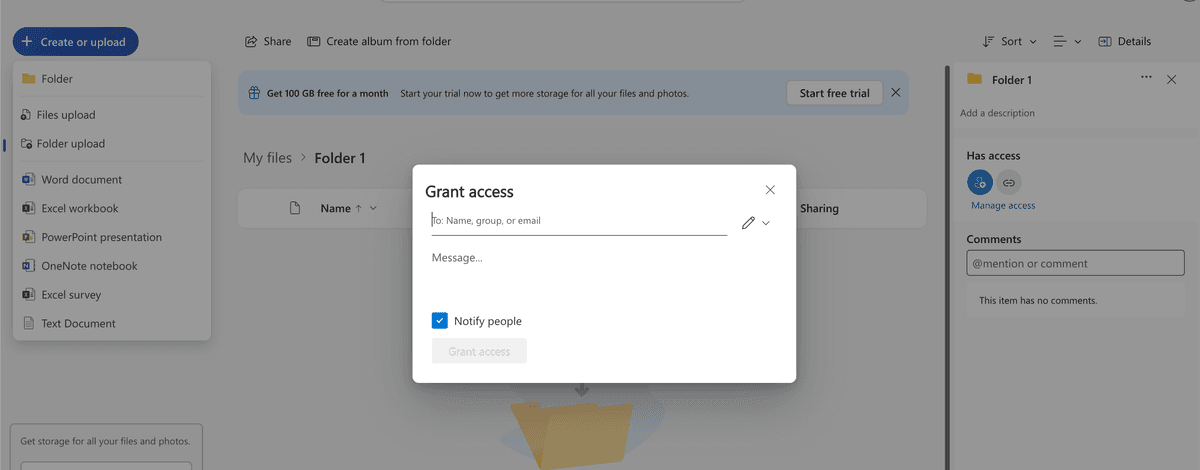Click the file type column icon

pos(295,208)
